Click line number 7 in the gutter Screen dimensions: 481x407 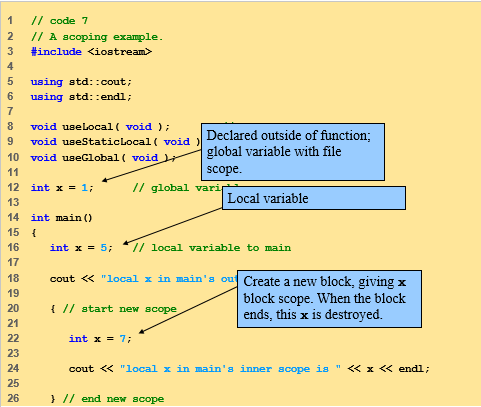[10, 111]
